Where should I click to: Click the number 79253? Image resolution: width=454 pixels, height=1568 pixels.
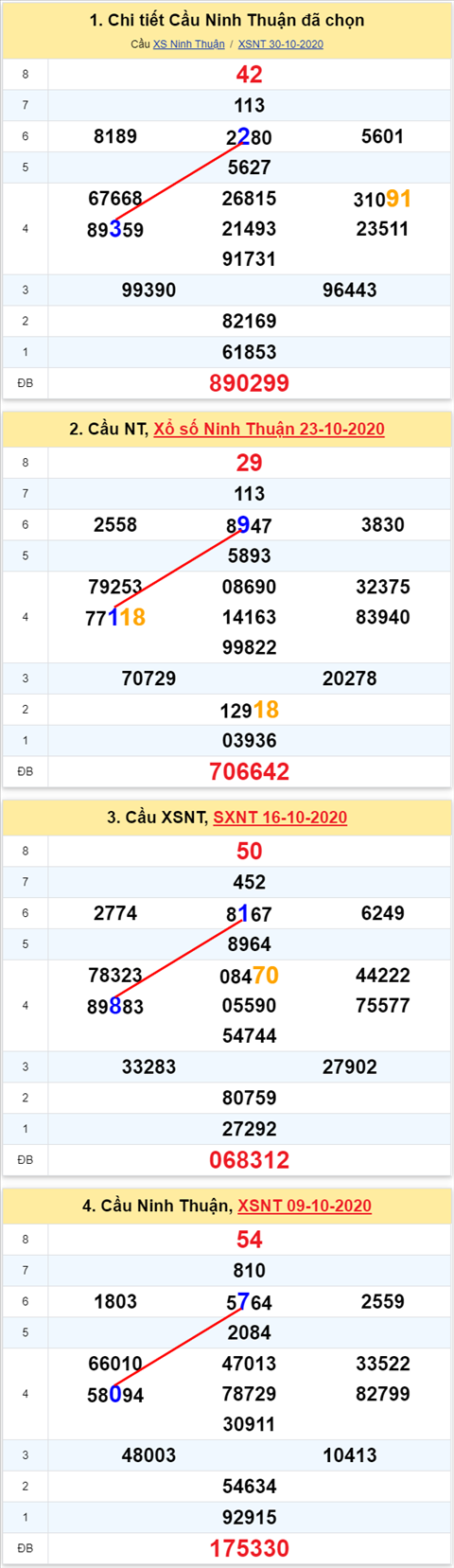pyautogui.click(x=115, y=587)
